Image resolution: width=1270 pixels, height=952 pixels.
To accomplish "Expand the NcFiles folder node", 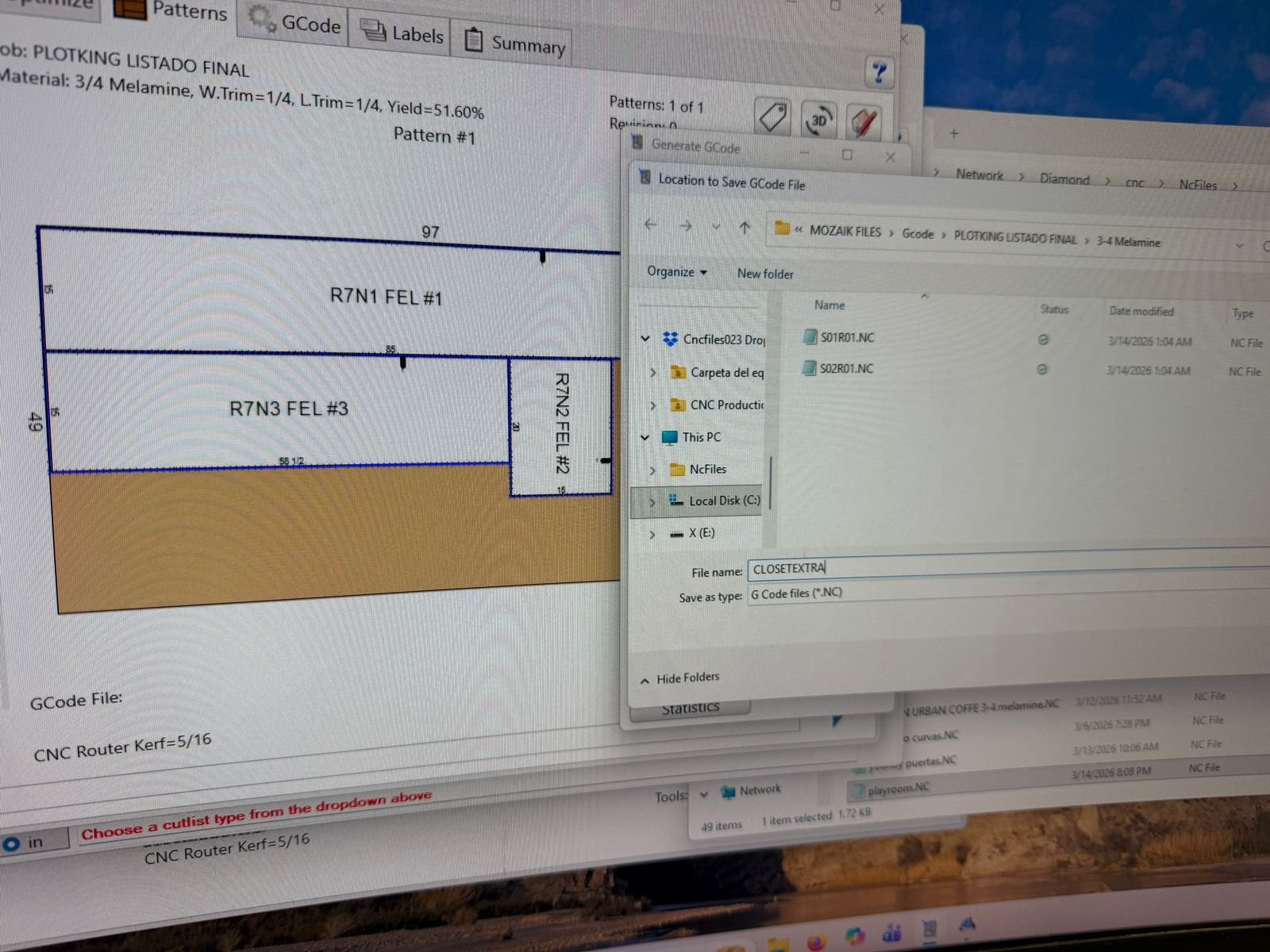I will point(652,470).
